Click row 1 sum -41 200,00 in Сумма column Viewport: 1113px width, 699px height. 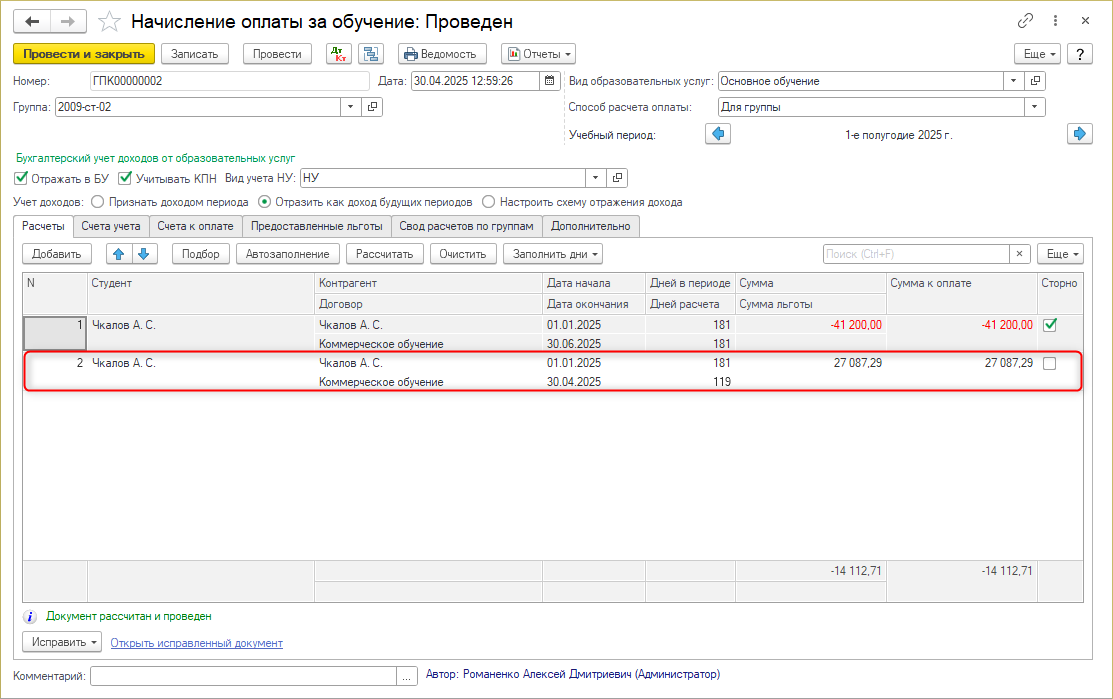(x=856, y=325)
